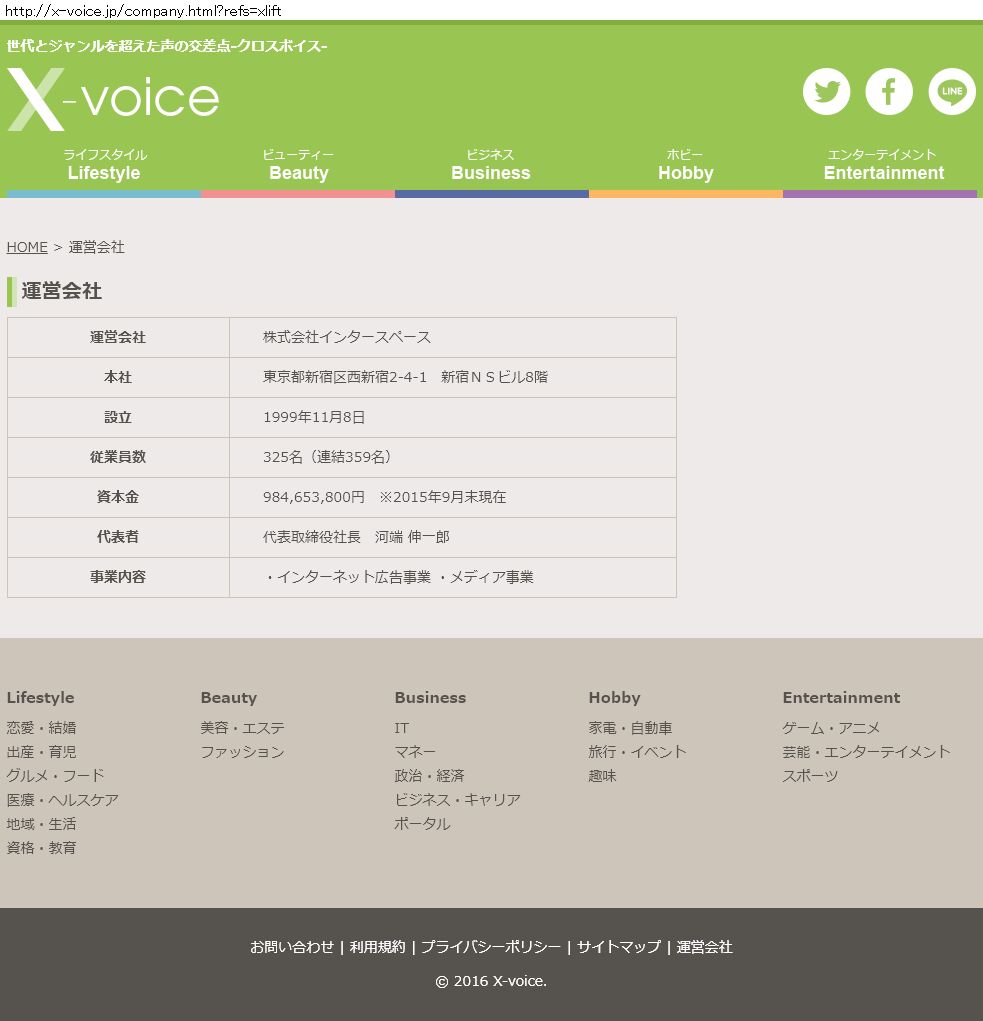Click the X-voice logo
983x1021 pixels.
(113, 99)
